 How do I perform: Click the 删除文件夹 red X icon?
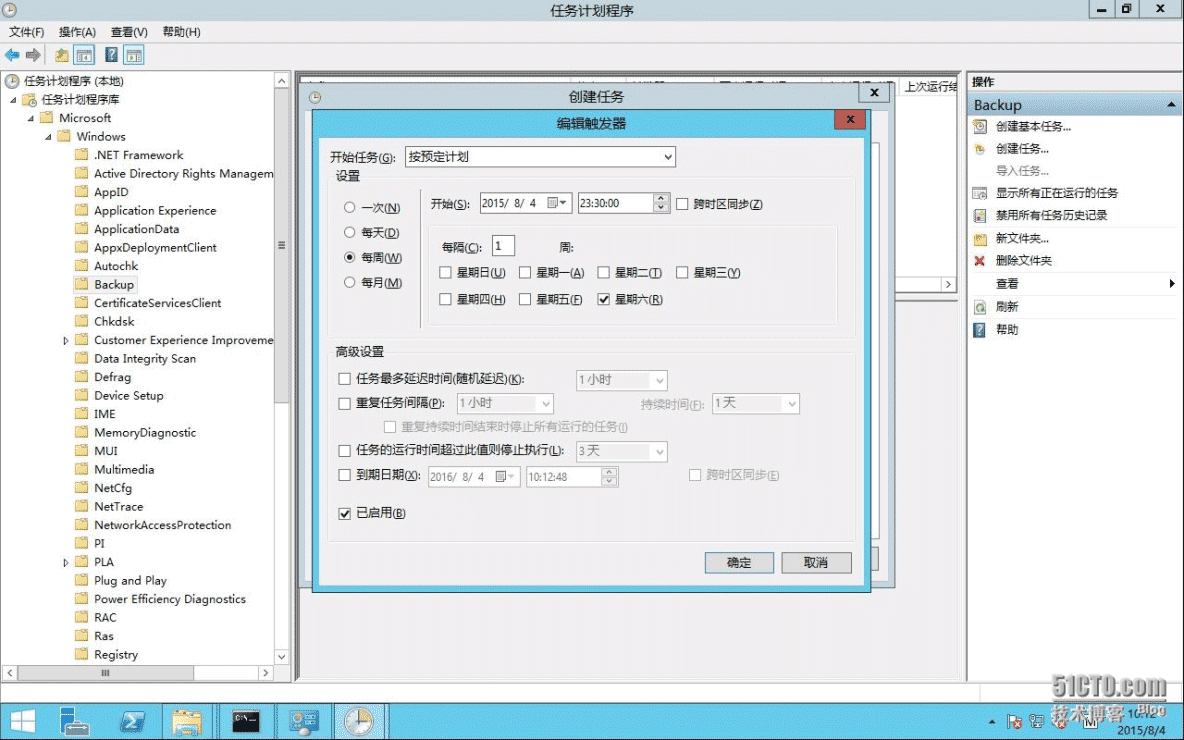(980, 261)
